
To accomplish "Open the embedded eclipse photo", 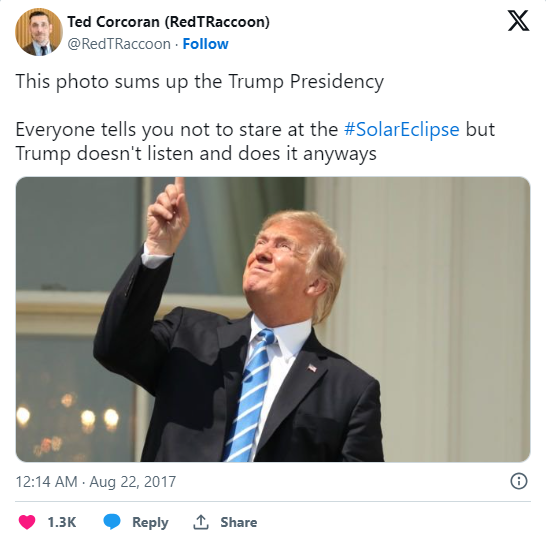I will click(273, 319).
